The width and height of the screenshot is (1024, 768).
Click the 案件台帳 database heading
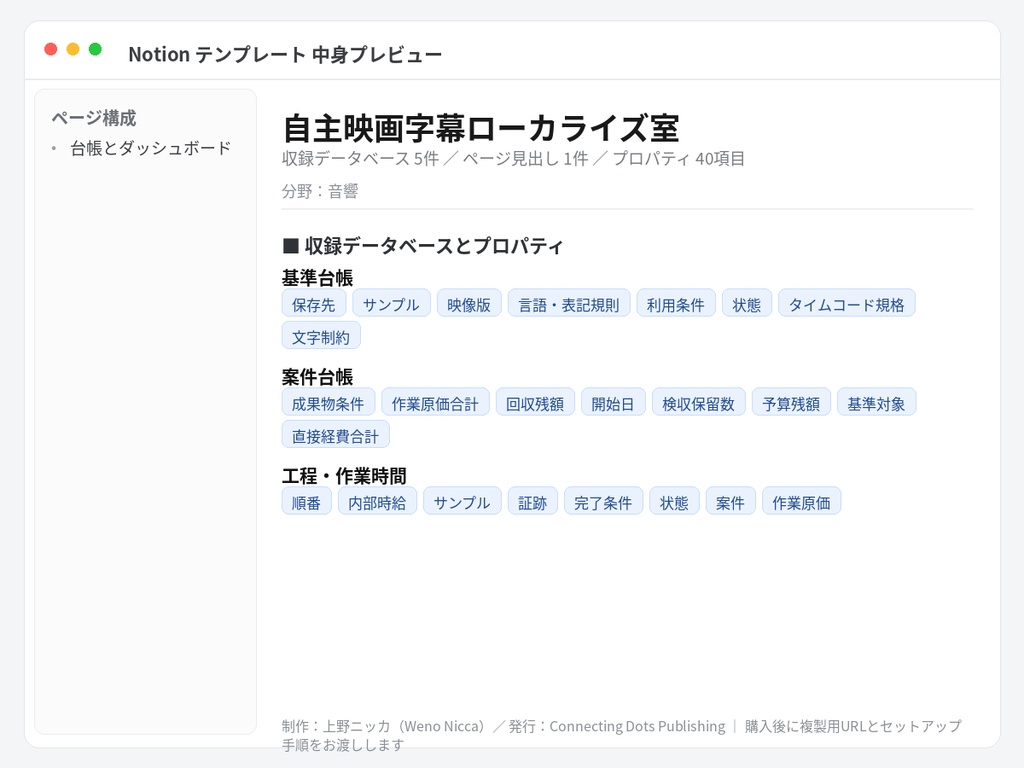point(317,377)
